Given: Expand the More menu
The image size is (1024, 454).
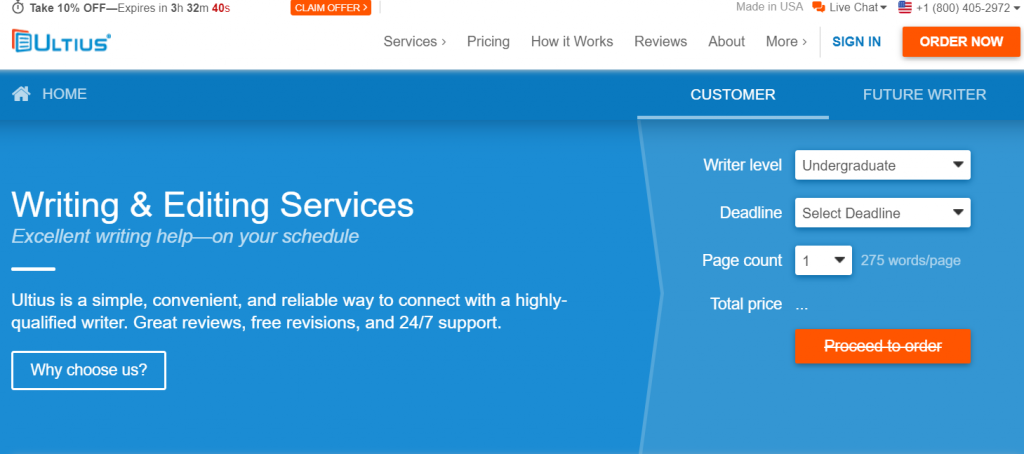Looking at the screenshot, I should tap(786, 42).
